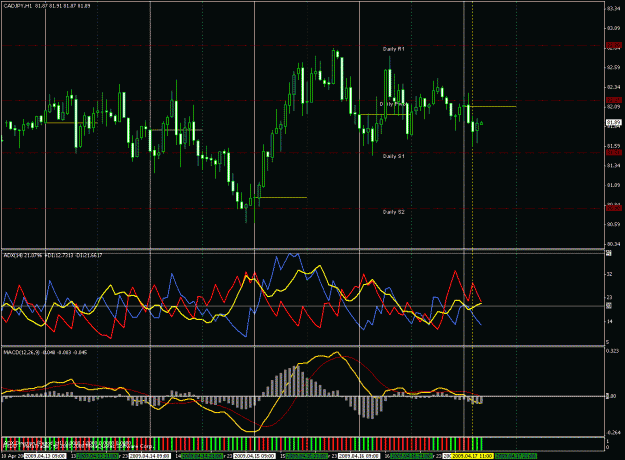Select the yellow 2009.04.17 11:00 time label
This screenshot has height=460, width=625.
[472, 456]
